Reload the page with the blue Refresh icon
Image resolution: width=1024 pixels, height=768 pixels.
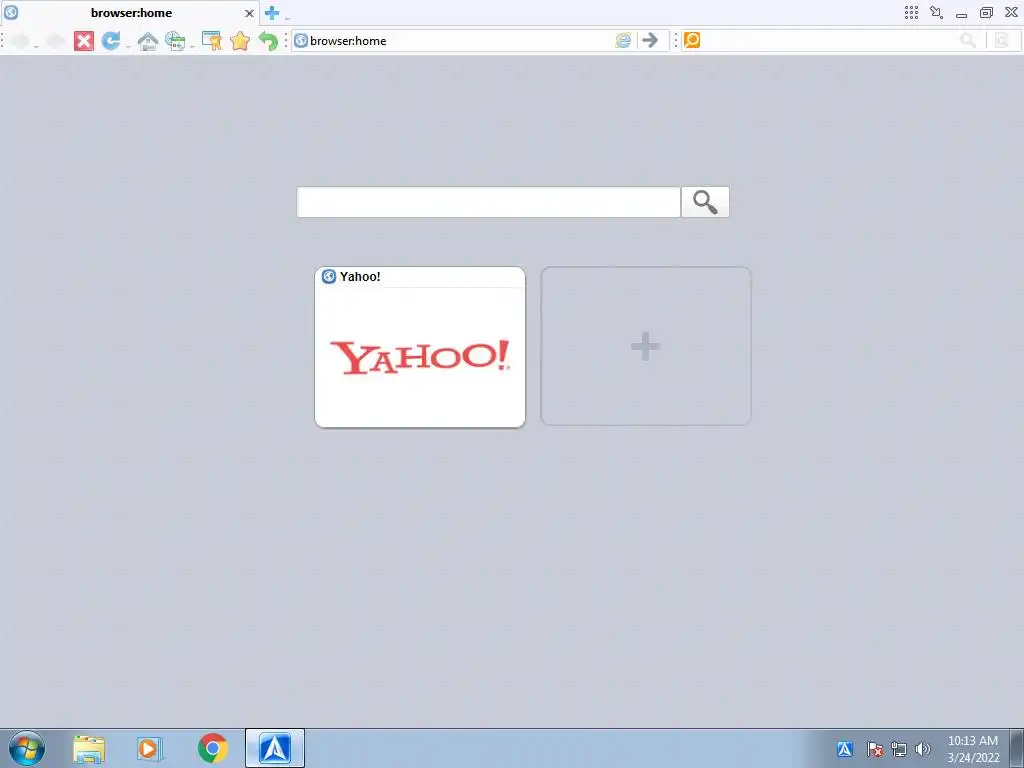(111, 40)
